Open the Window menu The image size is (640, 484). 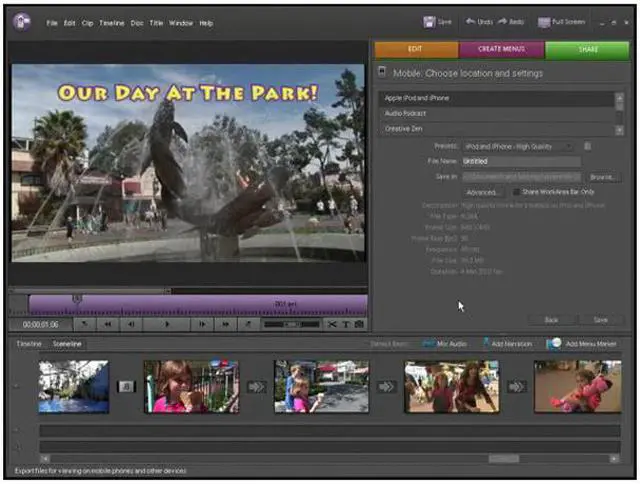[181, 23]
